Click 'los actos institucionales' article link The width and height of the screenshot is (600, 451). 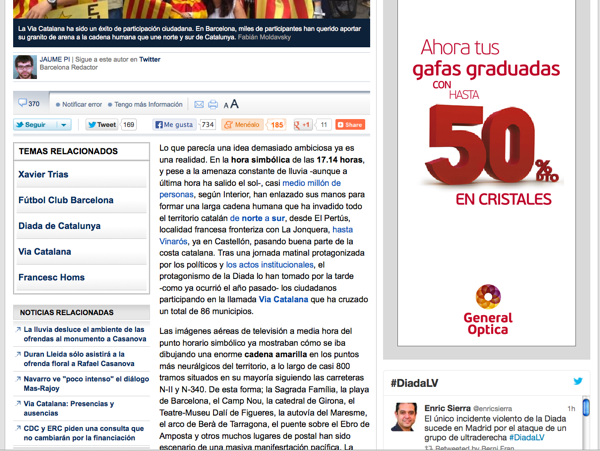coord(269,265)
